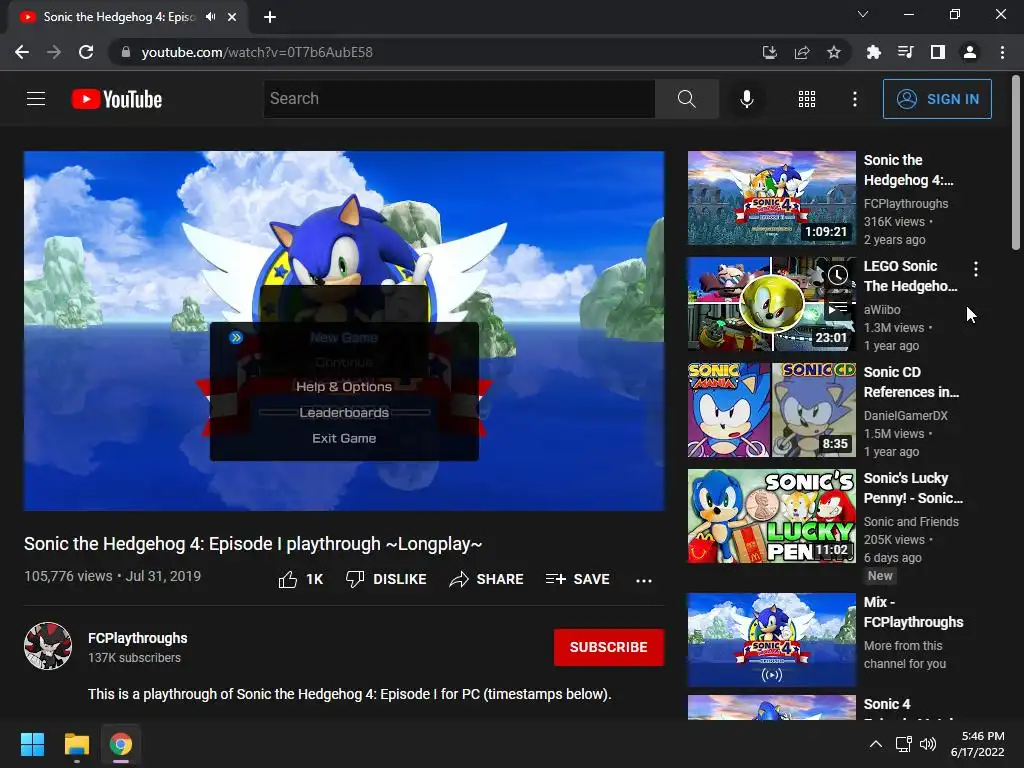Click Chrome taskbar icon
1024x768 pixels.
point(121,744)
